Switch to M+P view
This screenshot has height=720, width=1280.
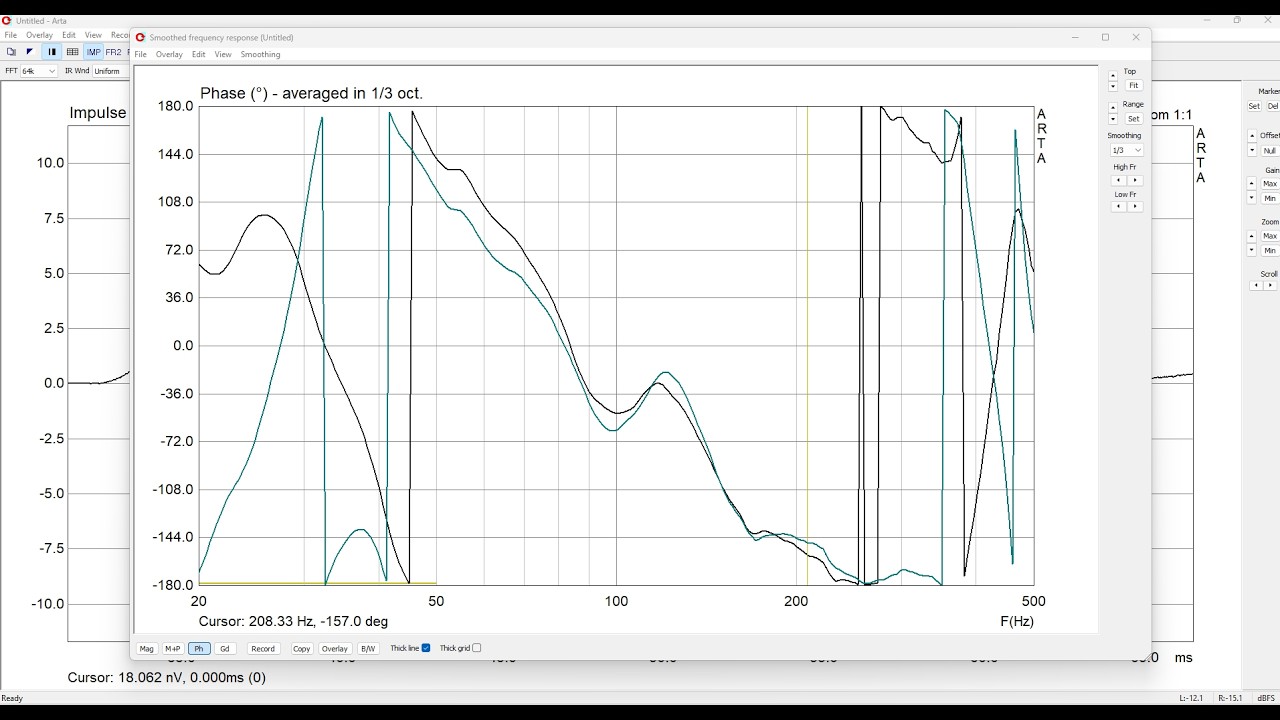tap(173, 648)
